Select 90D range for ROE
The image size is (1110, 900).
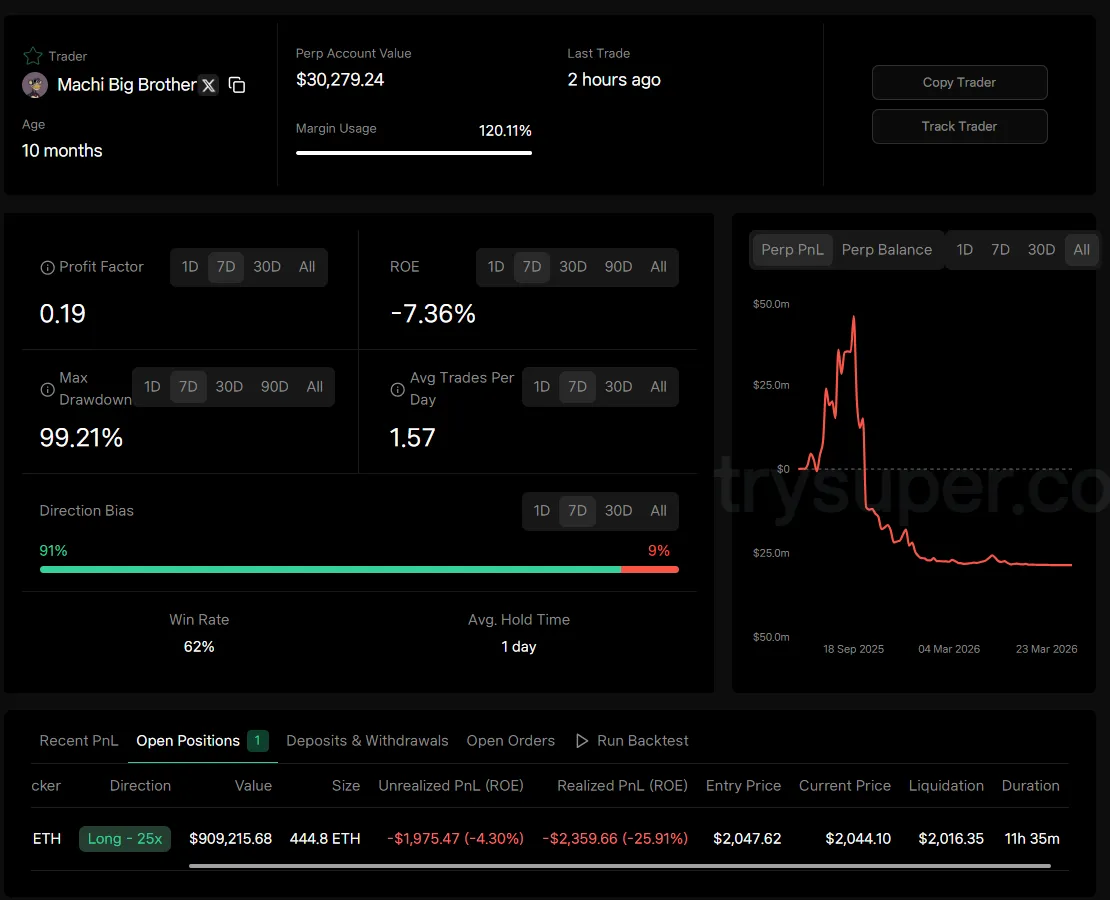point(618,267)
